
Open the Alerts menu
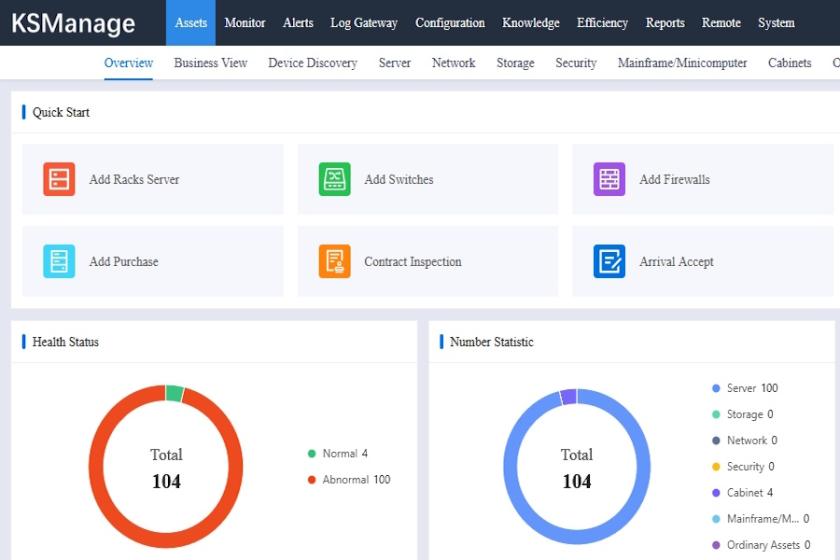298,23
